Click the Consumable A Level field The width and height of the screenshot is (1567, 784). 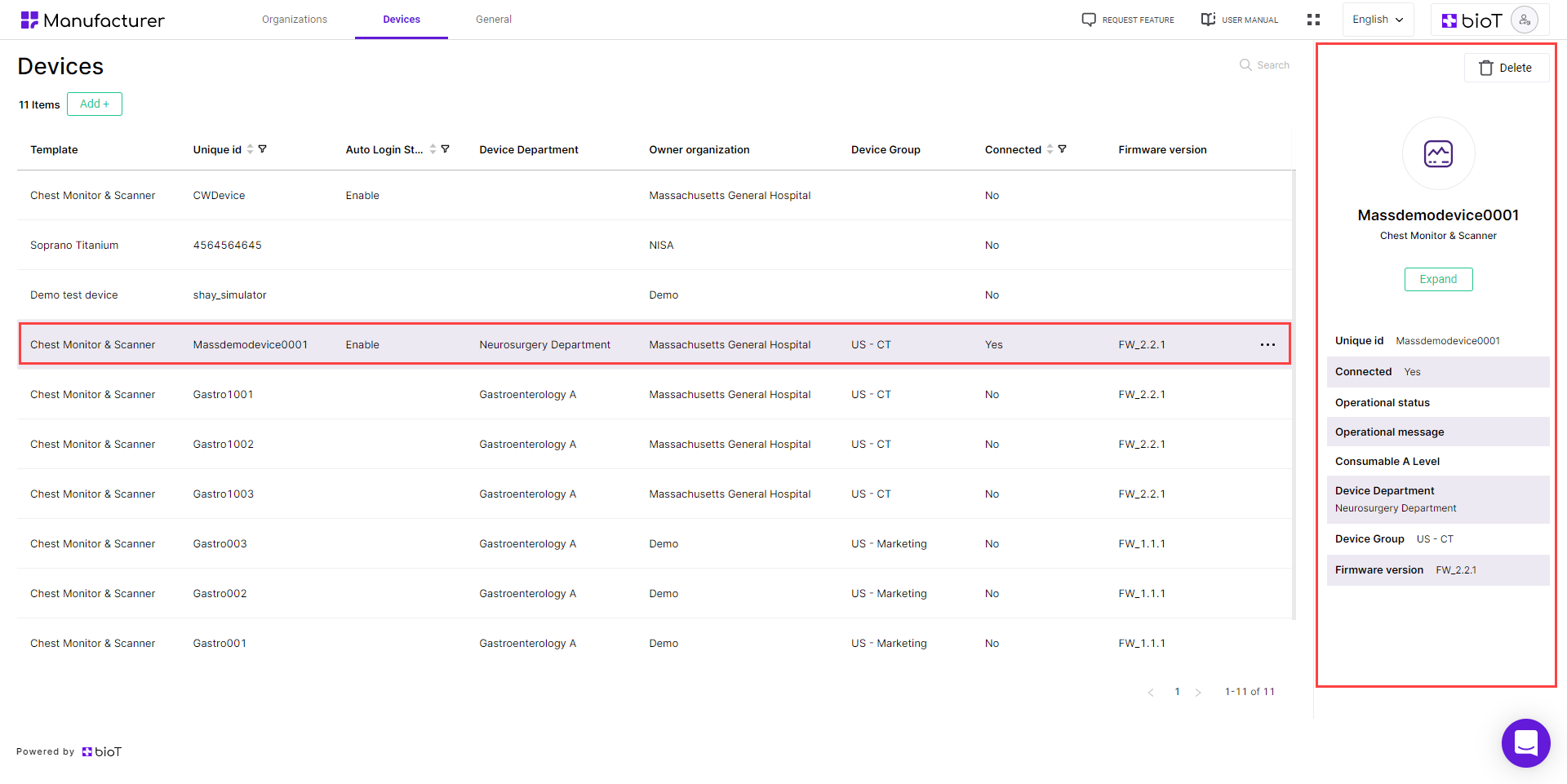coord(1438,461)
